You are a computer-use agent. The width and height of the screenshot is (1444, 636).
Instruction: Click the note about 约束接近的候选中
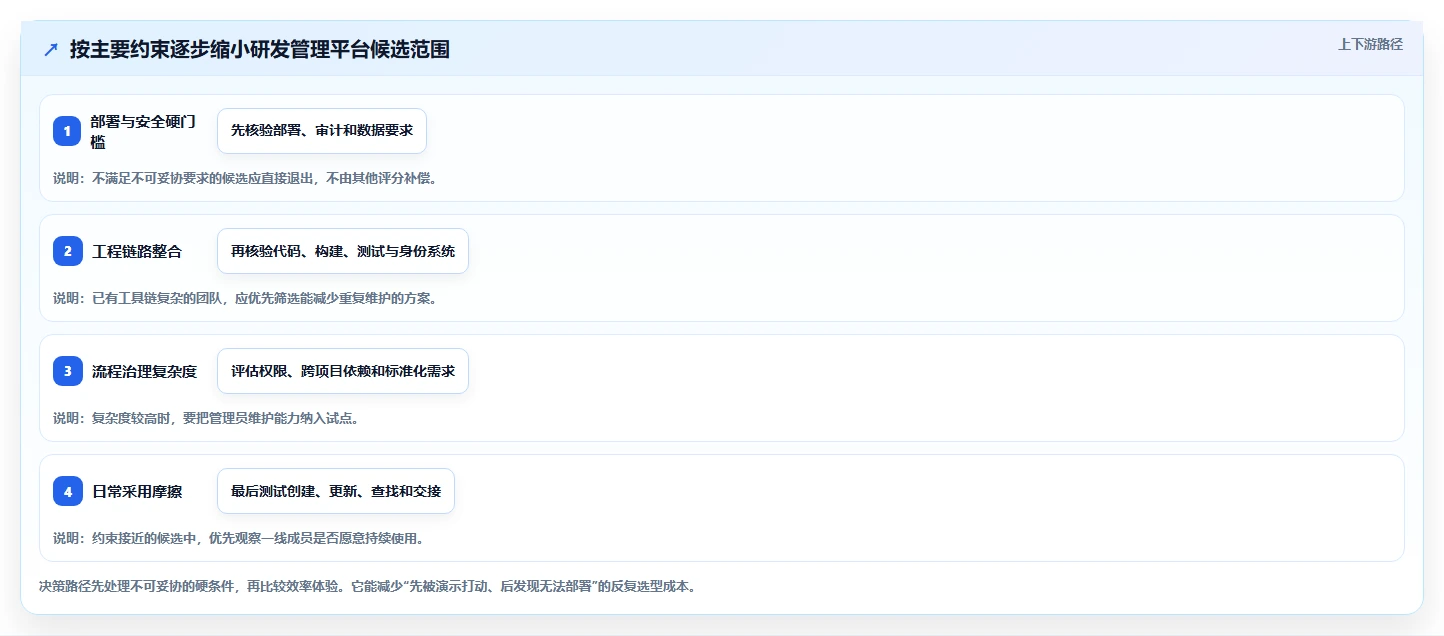click(238, 539)
